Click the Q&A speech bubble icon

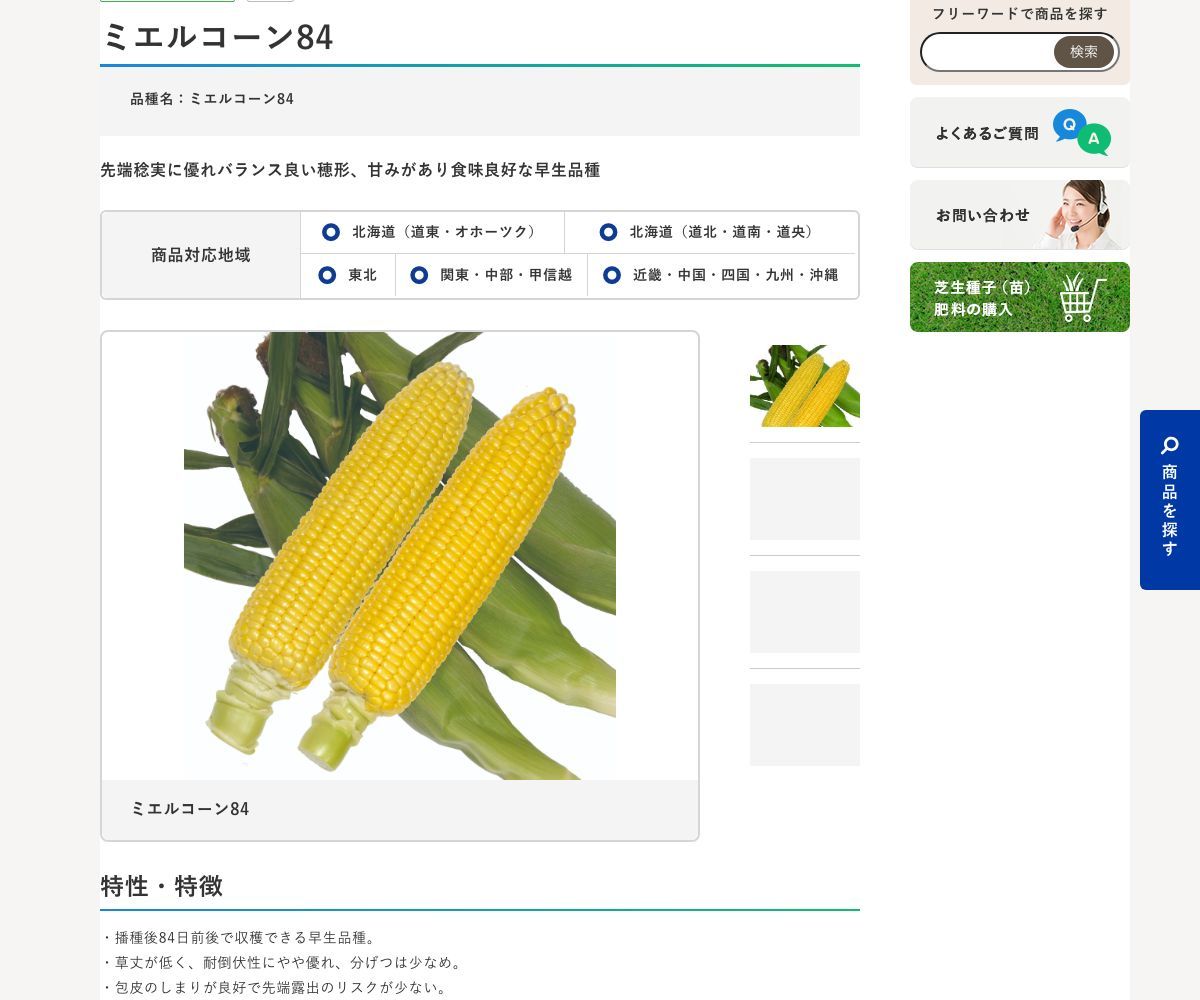click(1082, 132)
